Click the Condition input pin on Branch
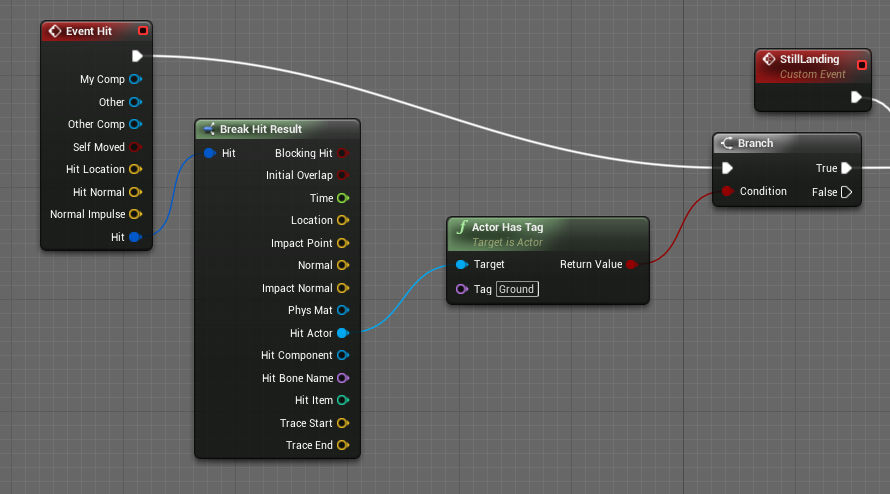Screen dimensions: 890x494 727,191
